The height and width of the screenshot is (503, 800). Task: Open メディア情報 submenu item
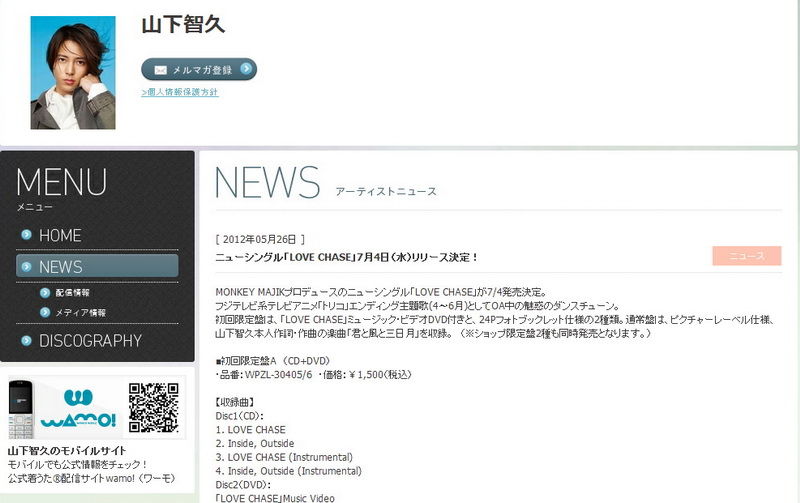point(81,312)
